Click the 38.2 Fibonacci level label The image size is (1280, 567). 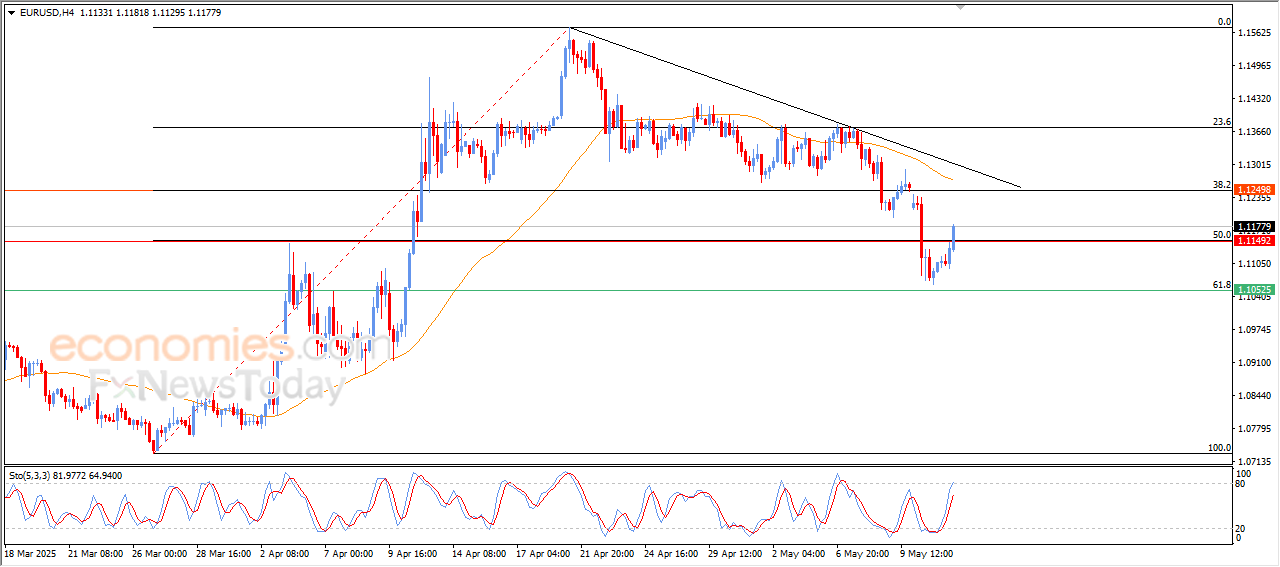click(1221, 185)
